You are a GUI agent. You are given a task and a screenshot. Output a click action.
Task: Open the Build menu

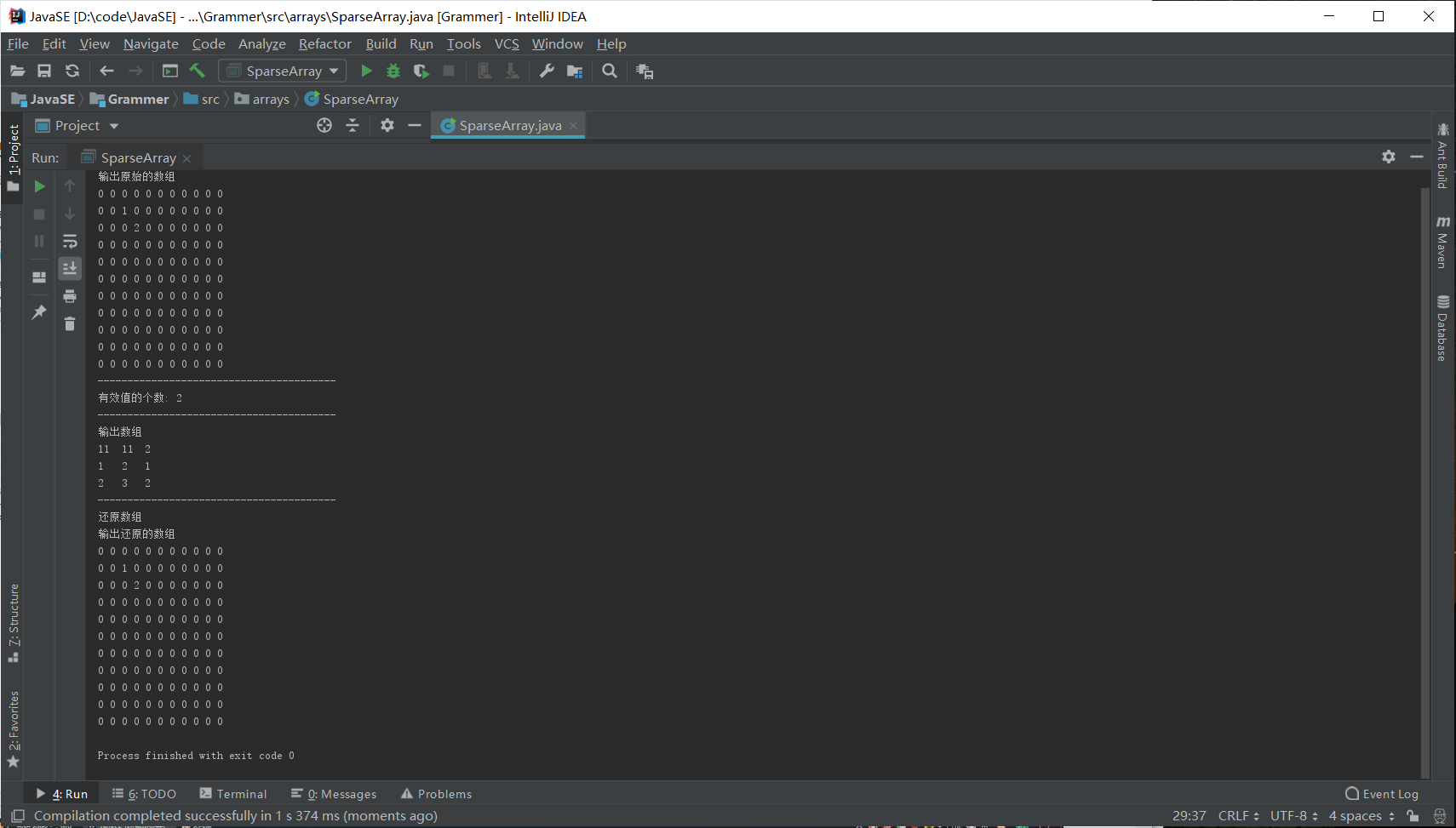coord(381,44)
